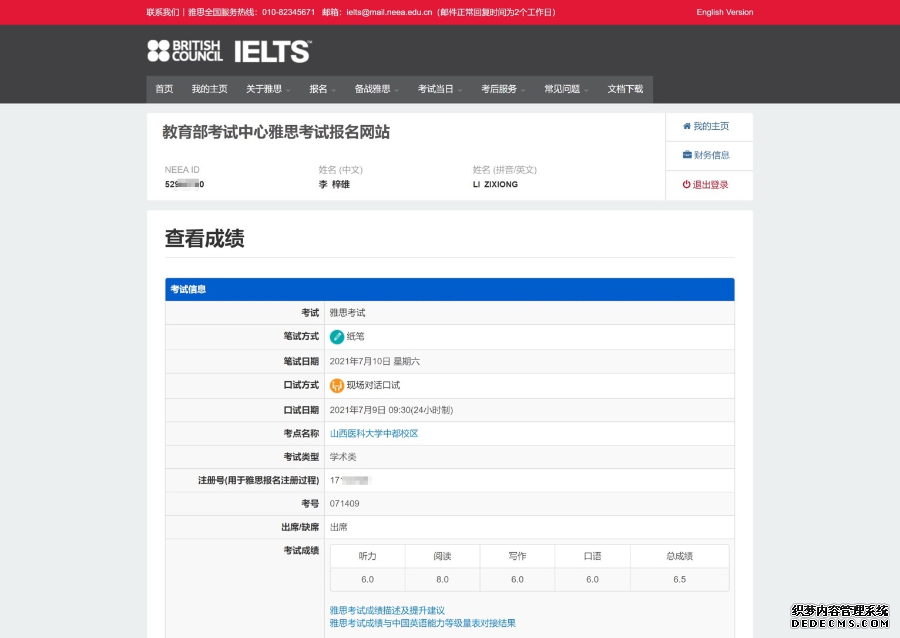Expand the 关于雅思 dropdown menu
Image resolution: width=900 pixels, height=638 pixels.
pyautogui.click(x=268, y=89)
